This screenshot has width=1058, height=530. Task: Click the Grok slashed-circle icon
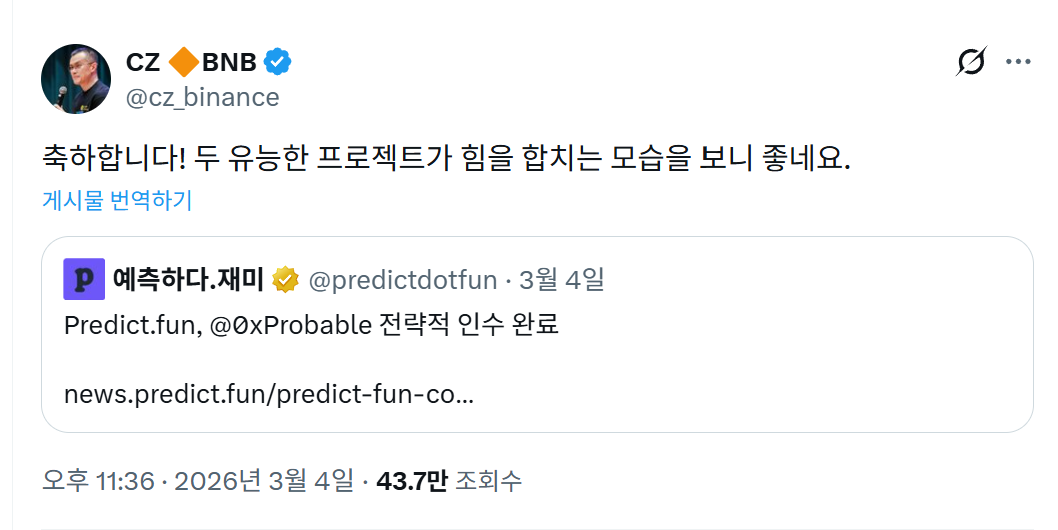click(971, 62)
